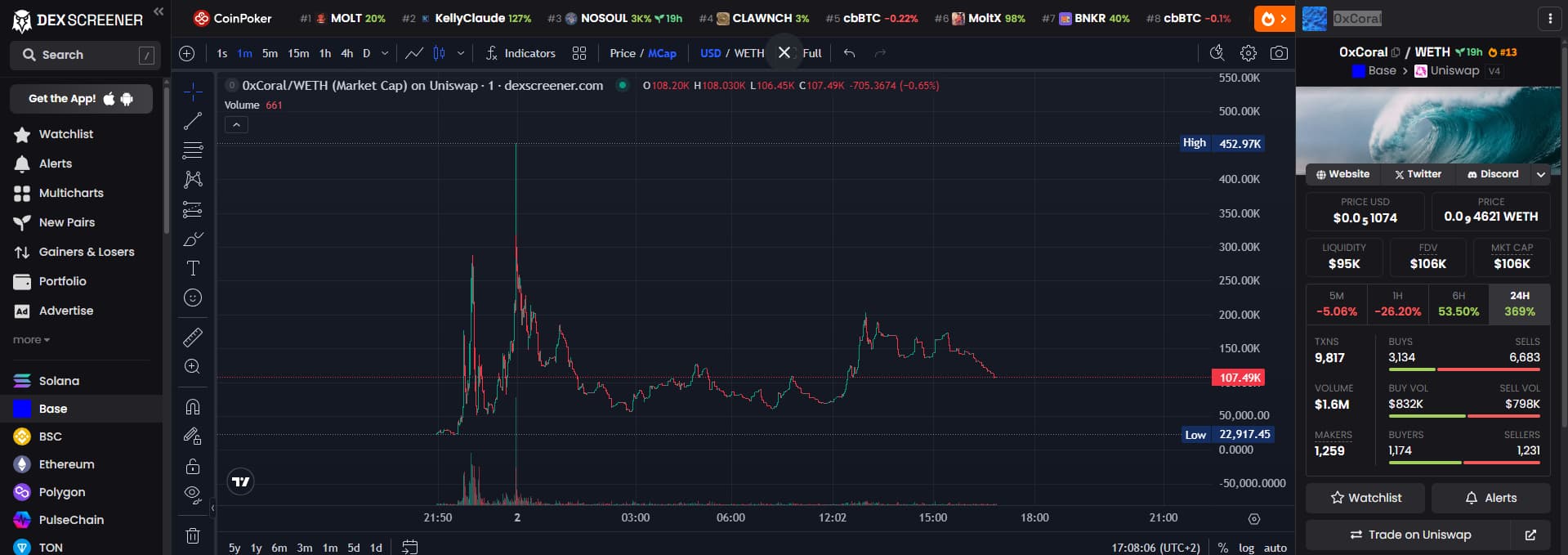Switch chart denomination to WETH
1568x555 pixels.
pyautogui.click(x=749, y=53)
